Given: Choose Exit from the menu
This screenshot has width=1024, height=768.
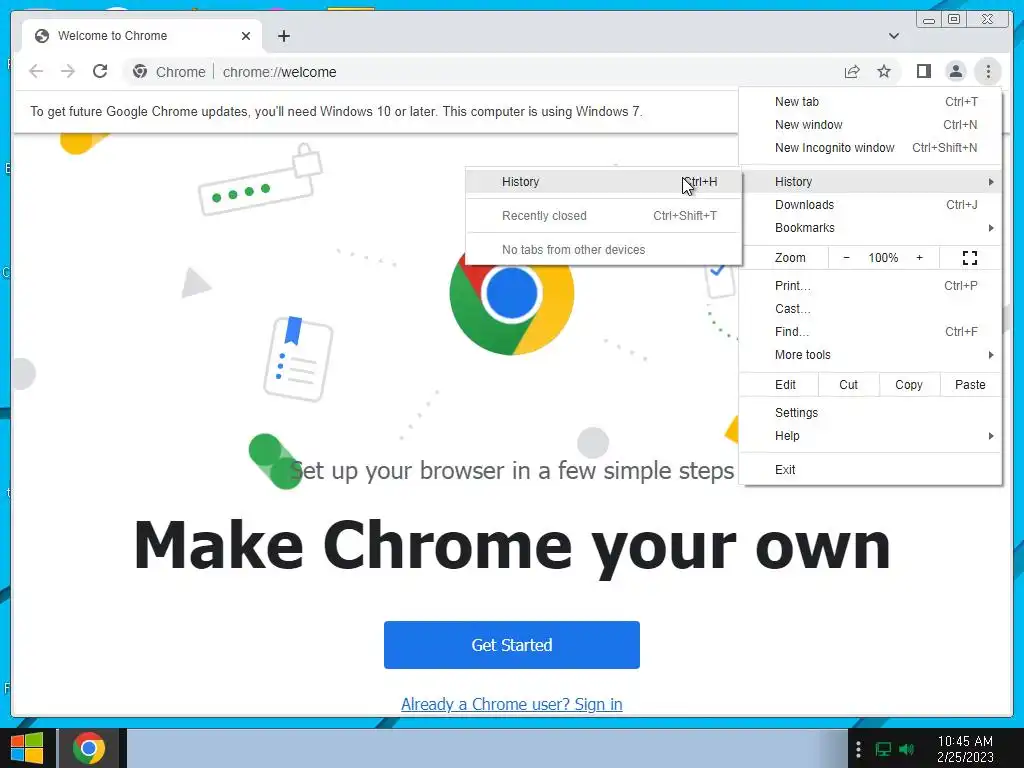Looking at the screenshot, I should point(871,470).
